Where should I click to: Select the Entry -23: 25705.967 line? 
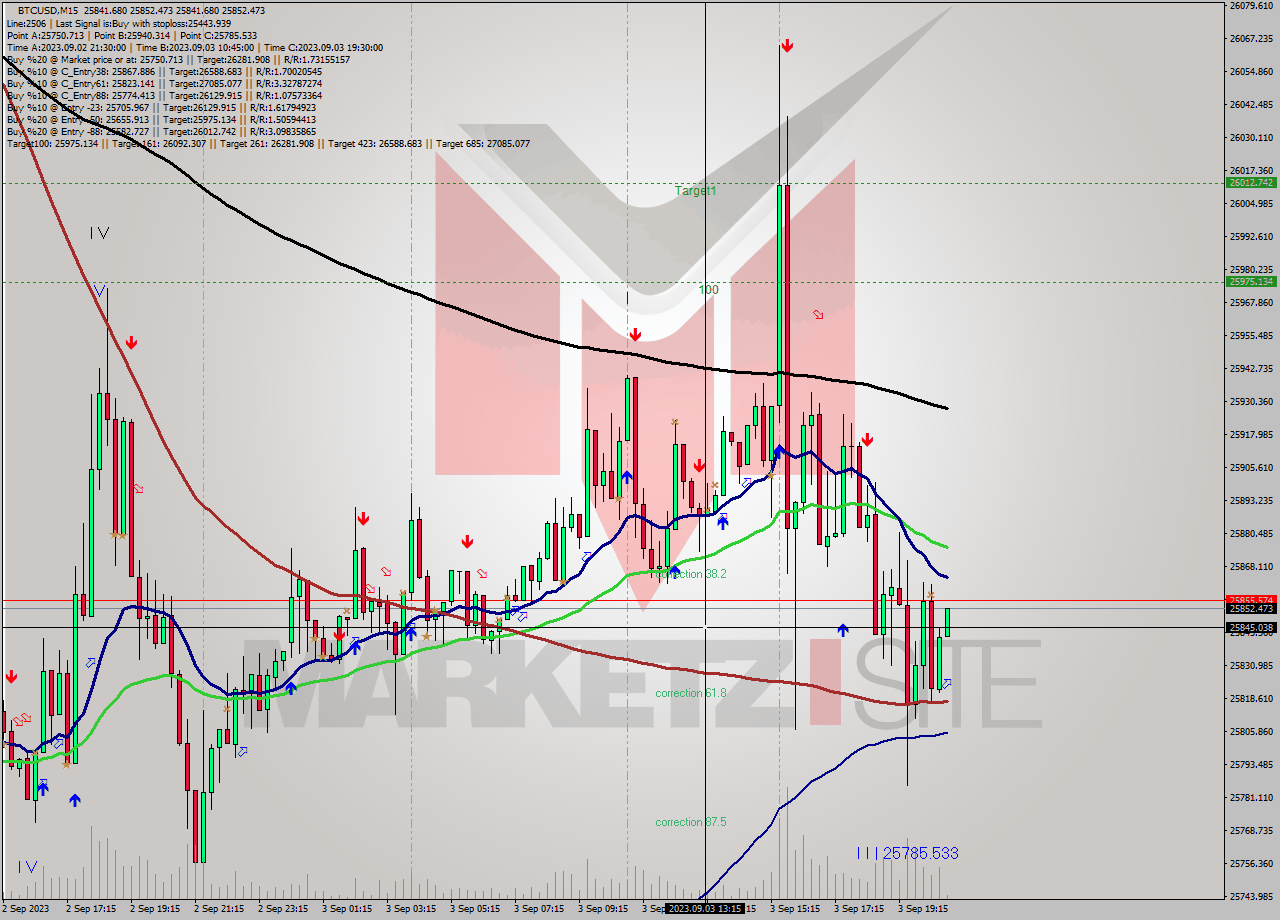[x=161, y=108]
